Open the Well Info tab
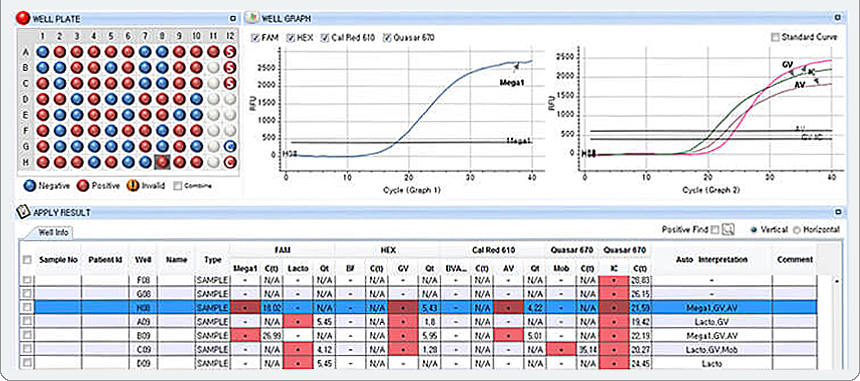Screen dimensions: 860x381 click(x=53, y=232)
